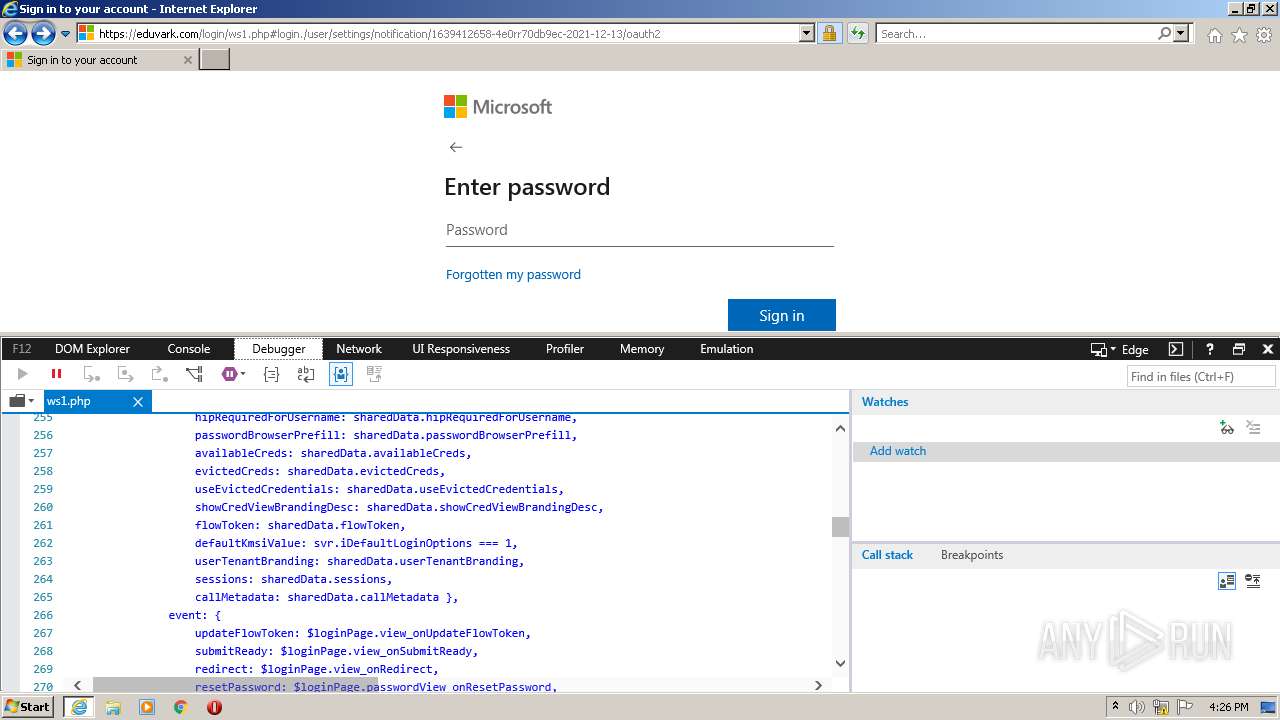
Task: Open the search provider dropdown
Action: click(x=1181, y=33)
